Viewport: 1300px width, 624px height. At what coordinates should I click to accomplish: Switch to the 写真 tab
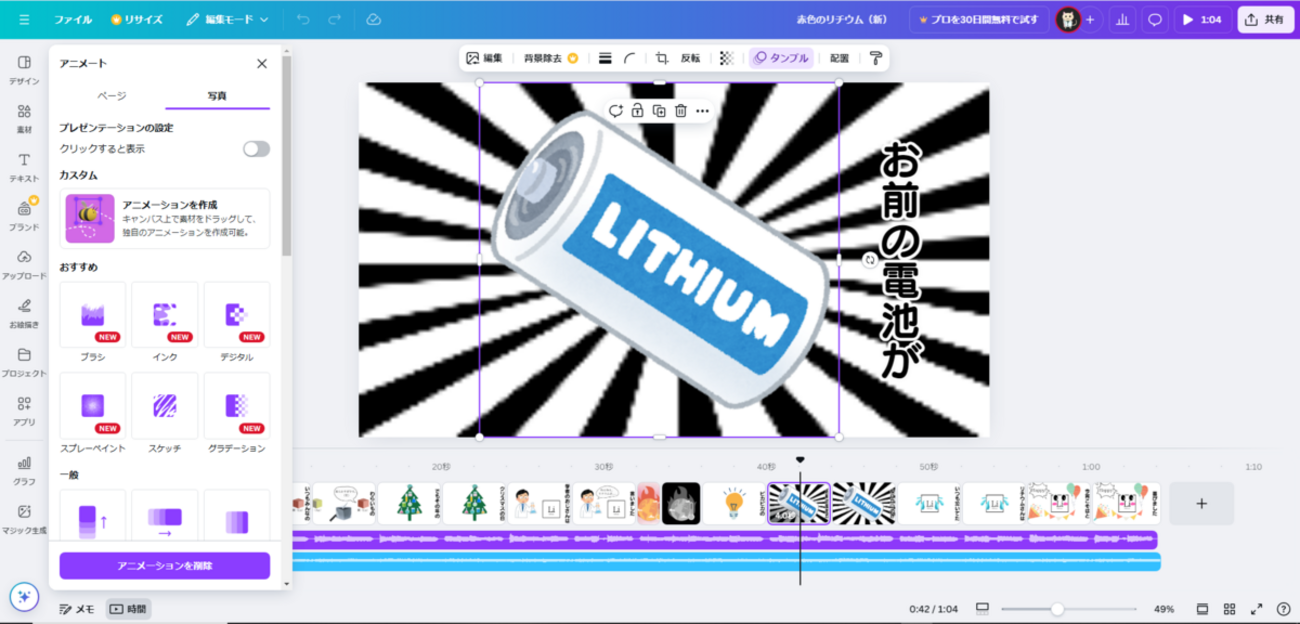click(x=217, y=96)
